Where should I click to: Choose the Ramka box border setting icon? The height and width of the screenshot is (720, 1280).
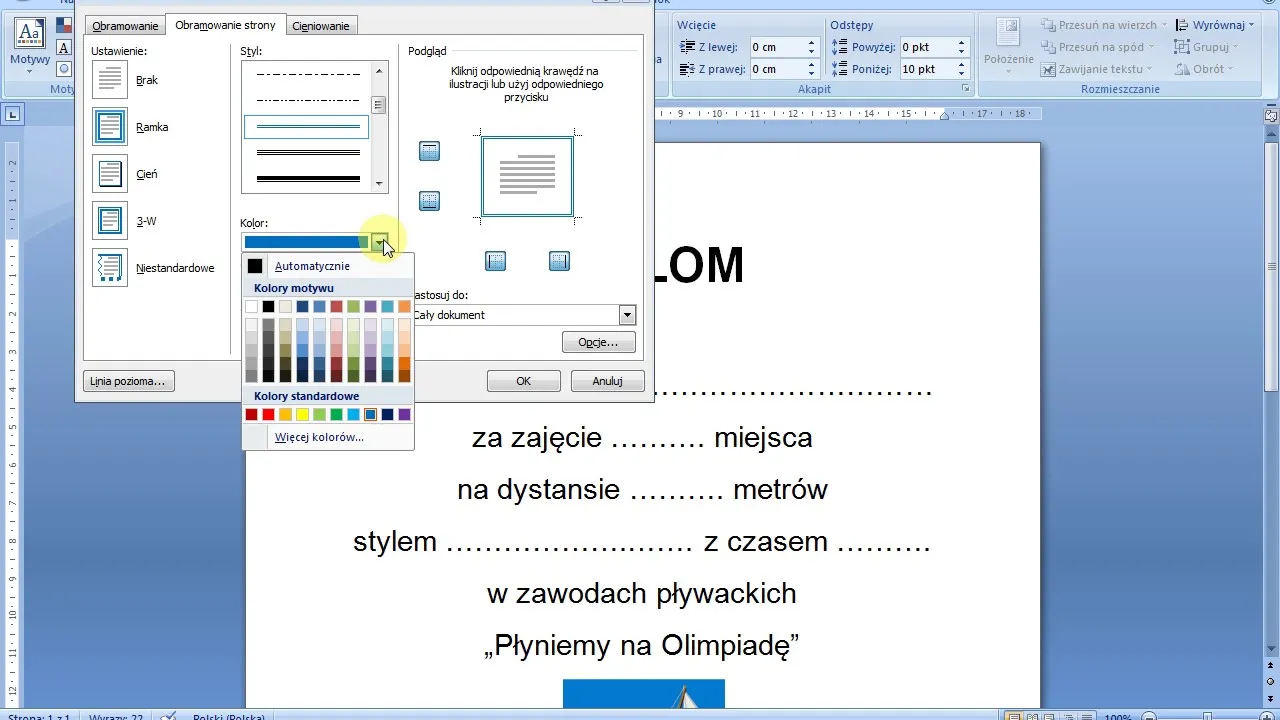click(109, 127)
